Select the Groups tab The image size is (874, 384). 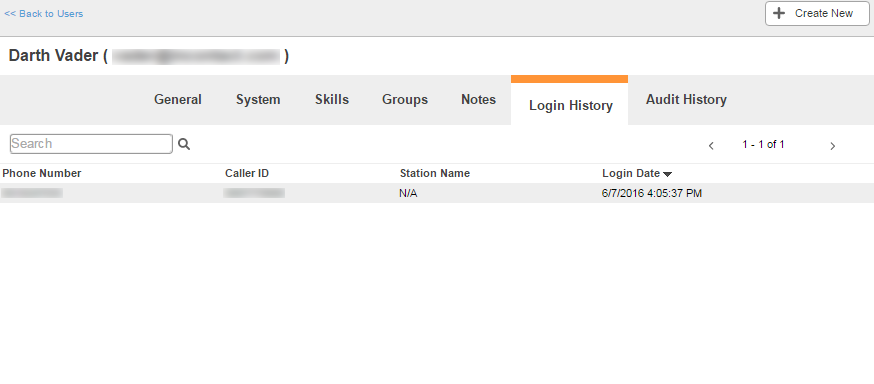(x=405, y=100)
